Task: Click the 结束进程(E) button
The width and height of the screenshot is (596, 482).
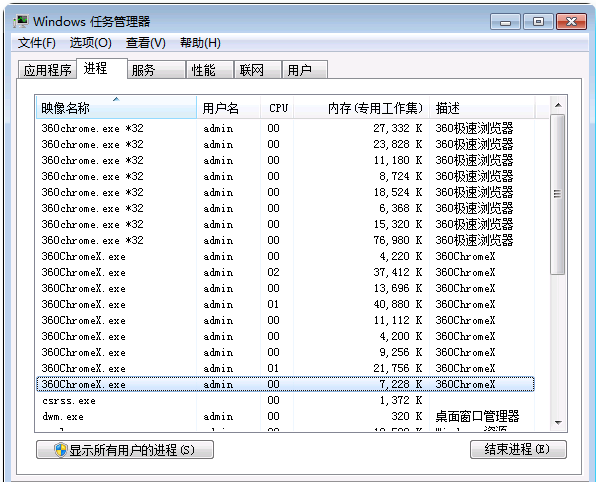Action: point(518,450)
